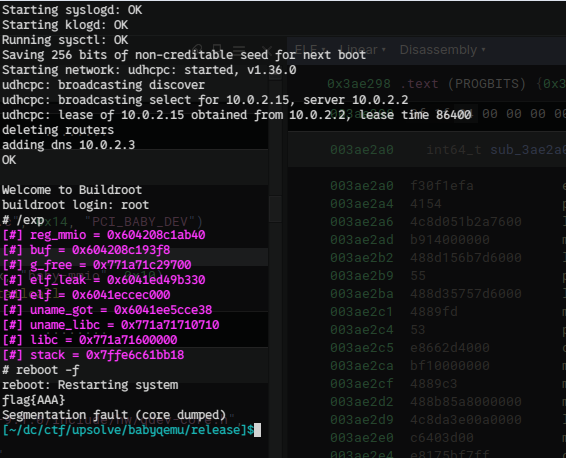
Task: Select opcode bytes 488d156b7d6000
Action: pos(466,258)
